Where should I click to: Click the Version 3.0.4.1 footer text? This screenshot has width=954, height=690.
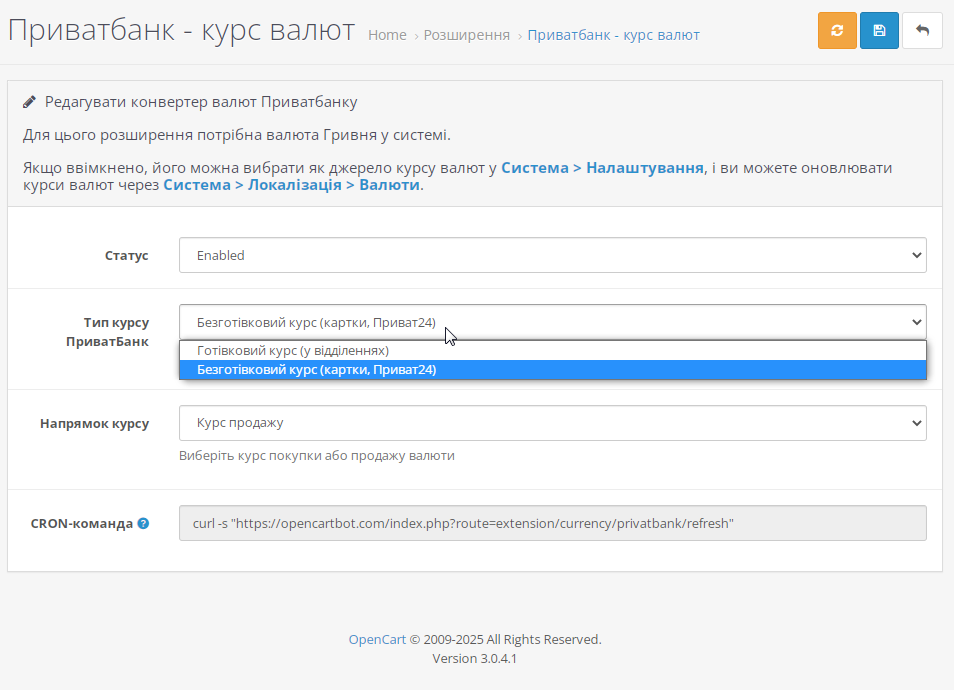point(475,658)
